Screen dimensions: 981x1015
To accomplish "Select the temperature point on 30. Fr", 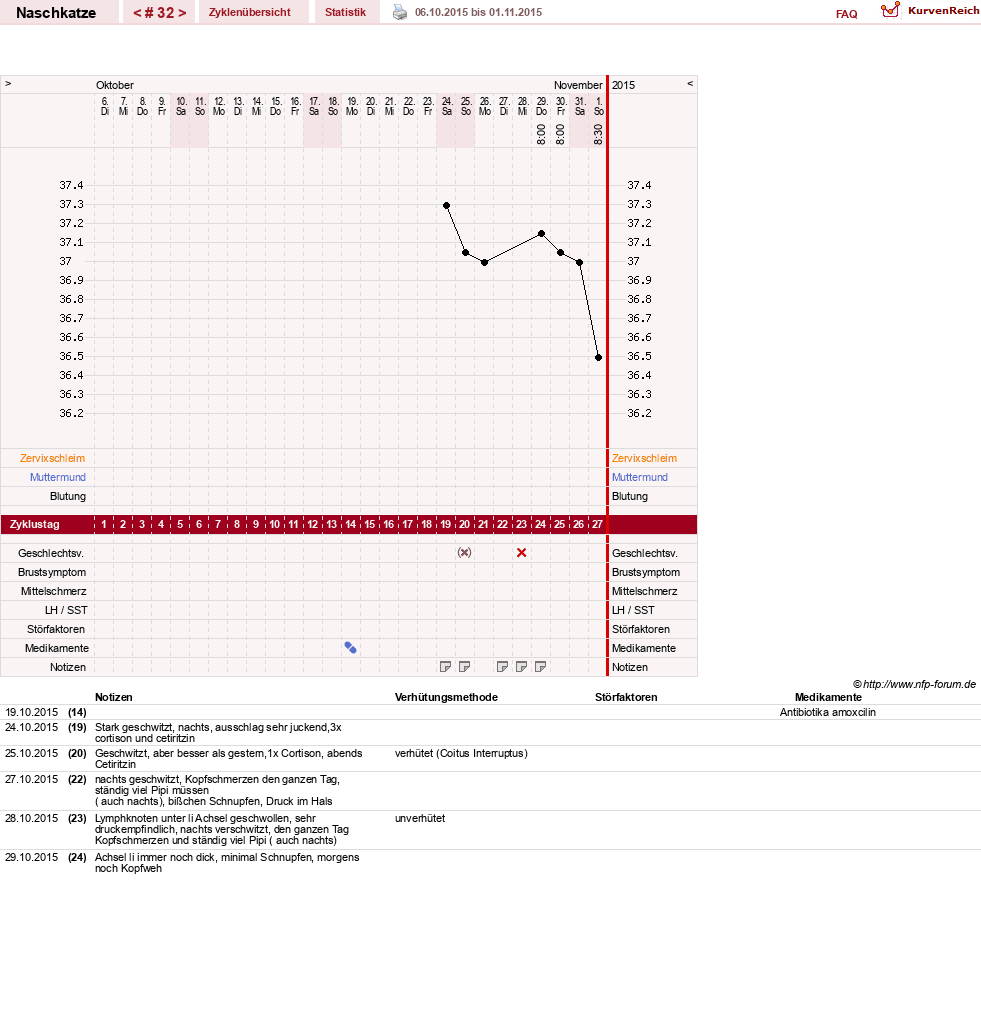I will [561, 252].
